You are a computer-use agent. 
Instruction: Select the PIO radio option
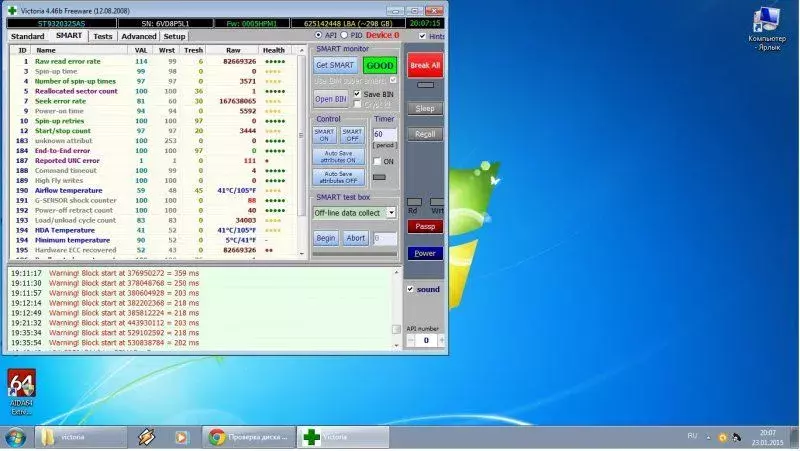pyautogui.click(x=344, y=35)
